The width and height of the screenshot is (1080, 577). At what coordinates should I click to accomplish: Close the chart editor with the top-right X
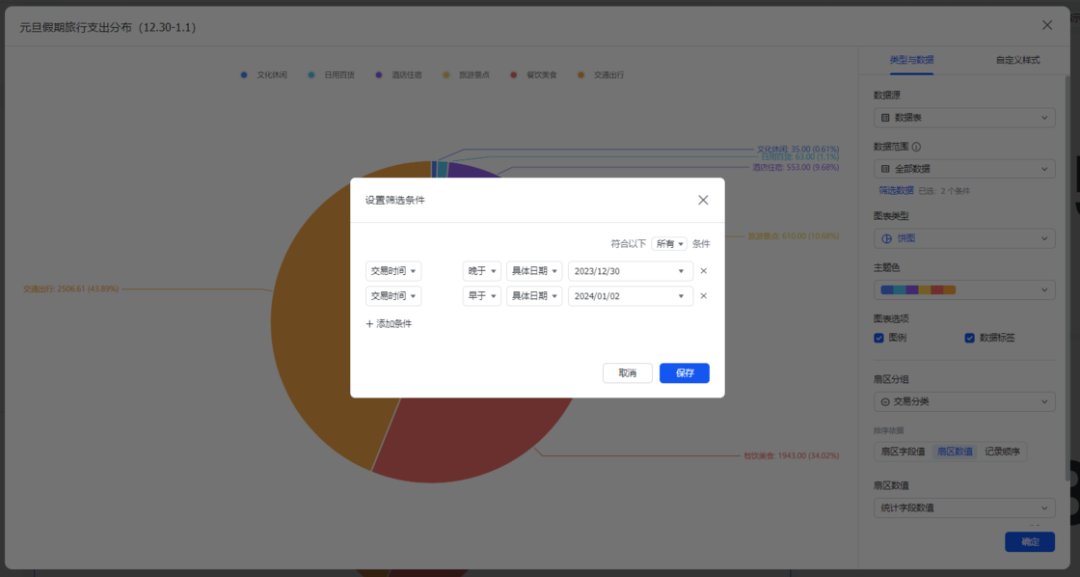1047,25
